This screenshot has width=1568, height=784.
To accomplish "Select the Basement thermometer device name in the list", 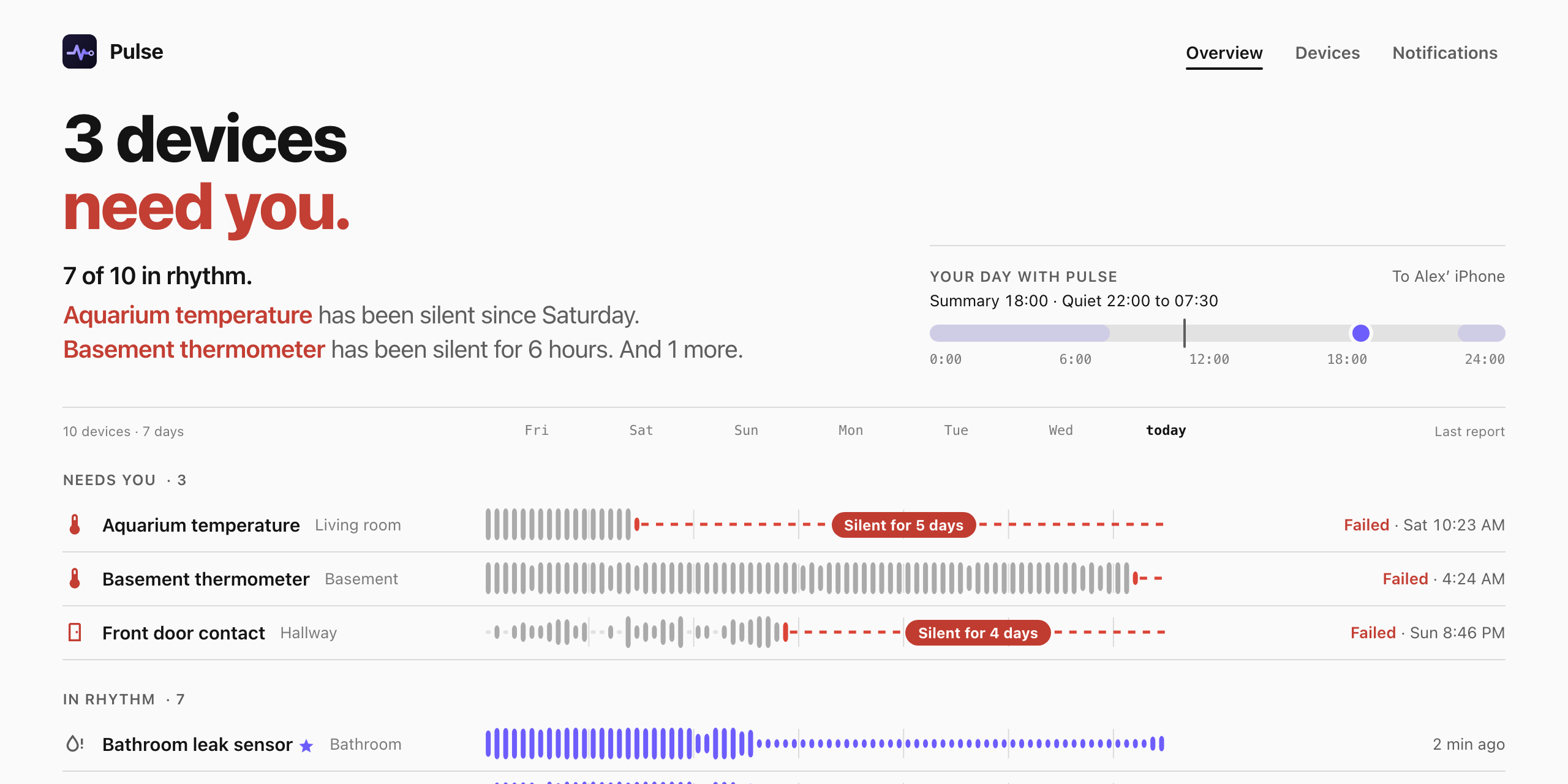I will click(x=206, y=579).
